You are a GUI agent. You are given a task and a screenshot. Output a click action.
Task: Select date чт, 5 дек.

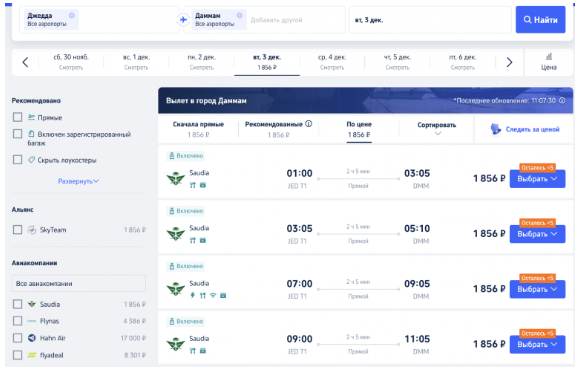397,62
